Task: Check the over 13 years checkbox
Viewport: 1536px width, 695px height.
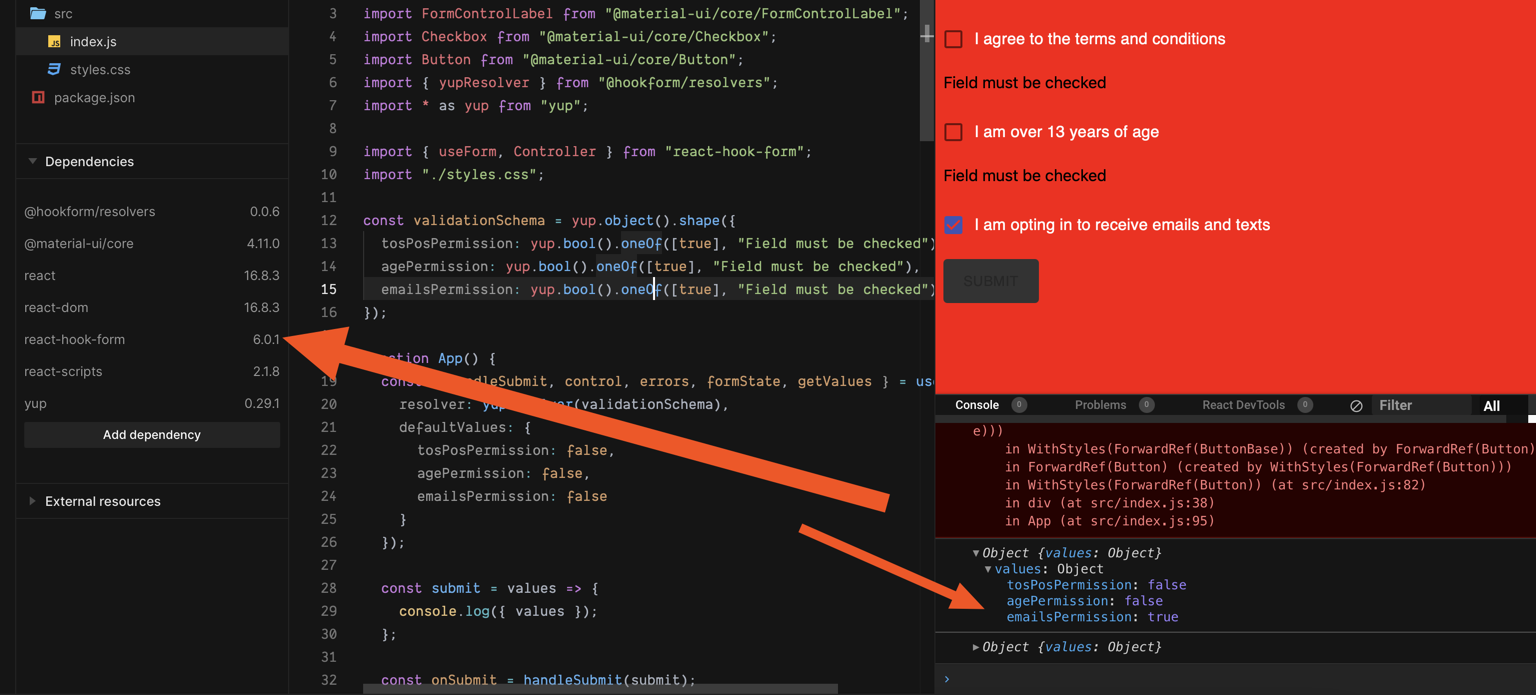Action: pos(953,132)
